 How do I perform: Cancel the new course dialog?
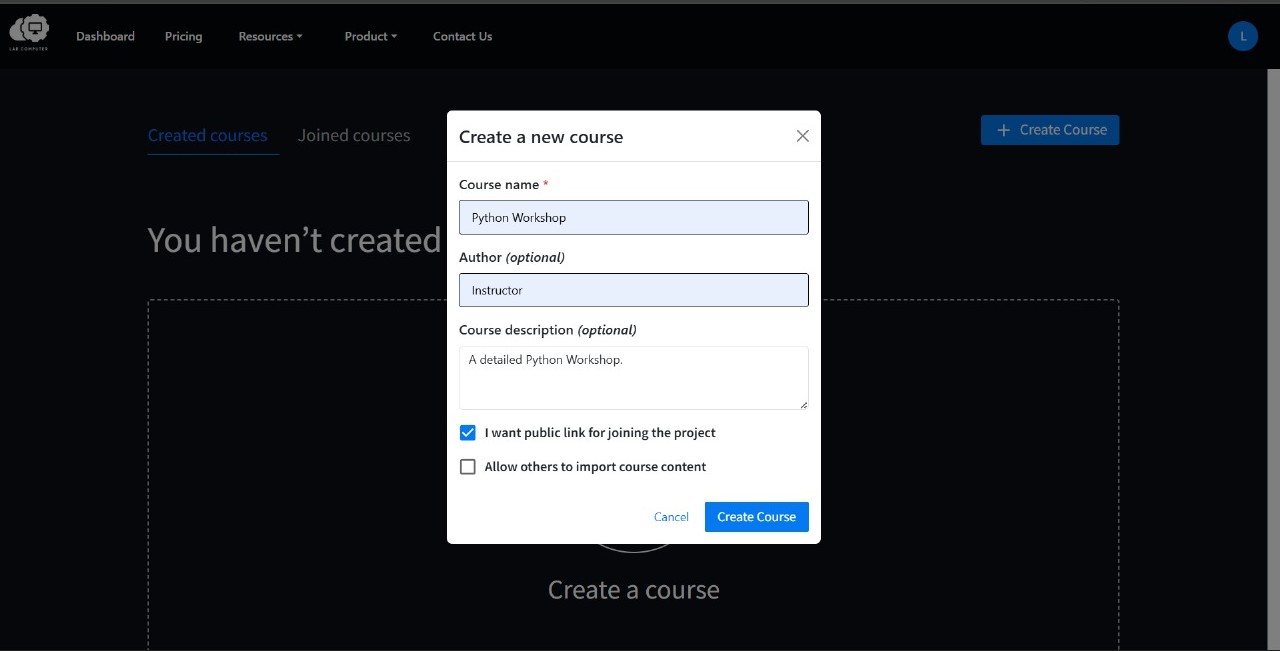click(671, 517)
